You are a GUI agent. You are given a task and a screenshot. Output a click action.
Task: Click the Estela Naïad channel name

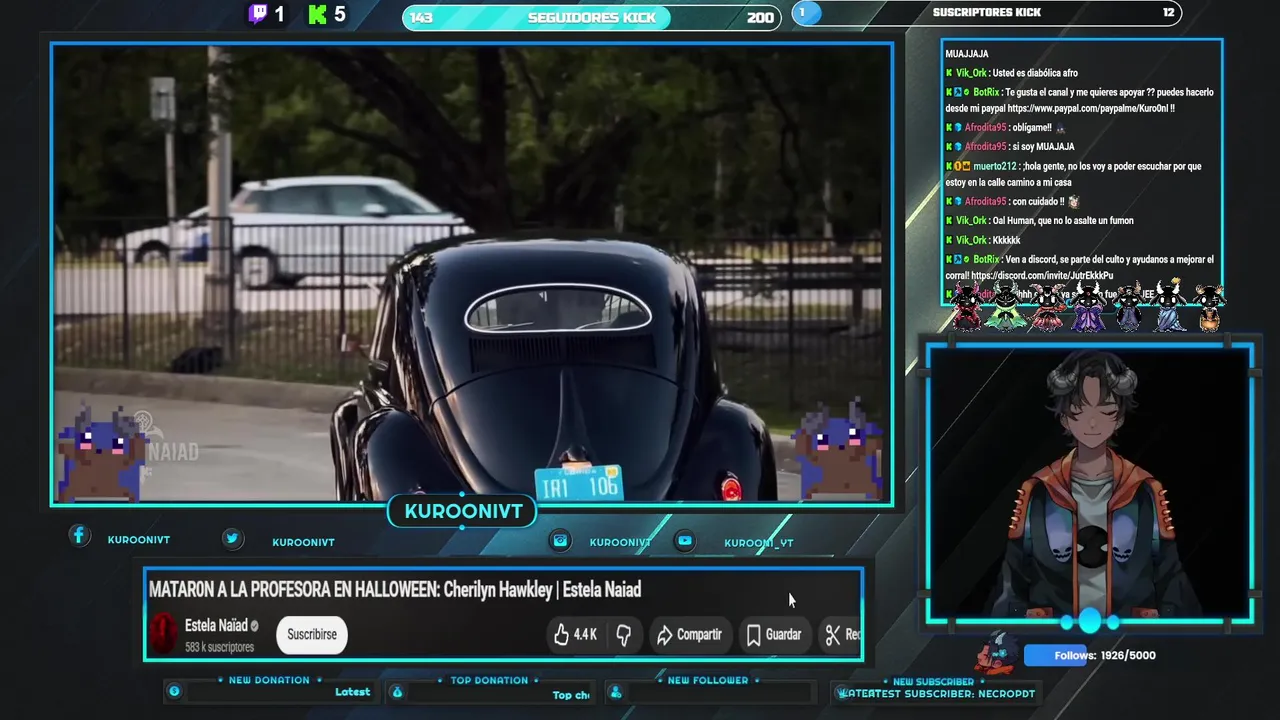tap(216, 625)
